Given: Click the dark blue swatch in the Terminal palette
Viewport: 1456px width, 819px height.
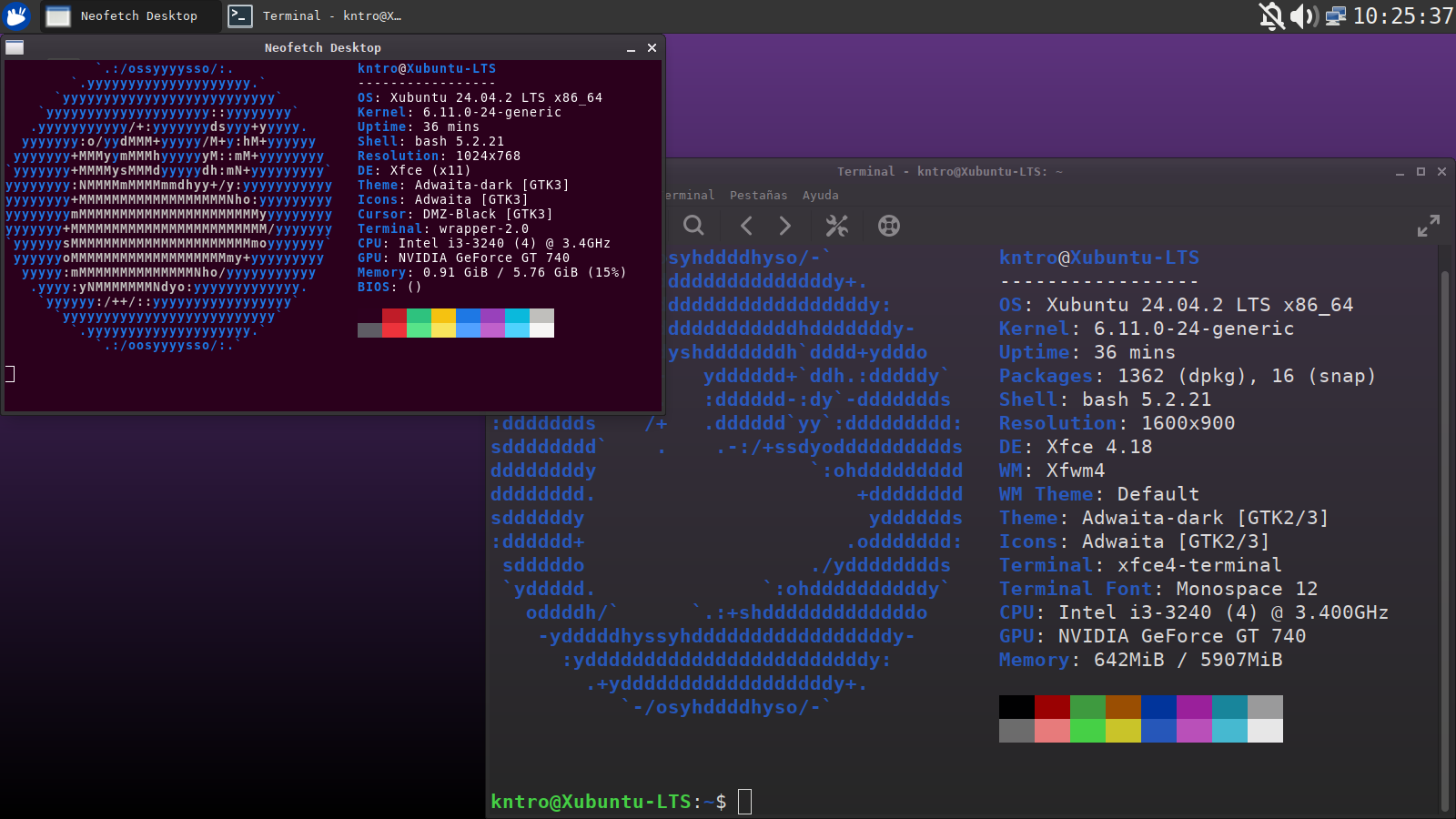Looking at the screenshot, I should (x=1158, y=707).
